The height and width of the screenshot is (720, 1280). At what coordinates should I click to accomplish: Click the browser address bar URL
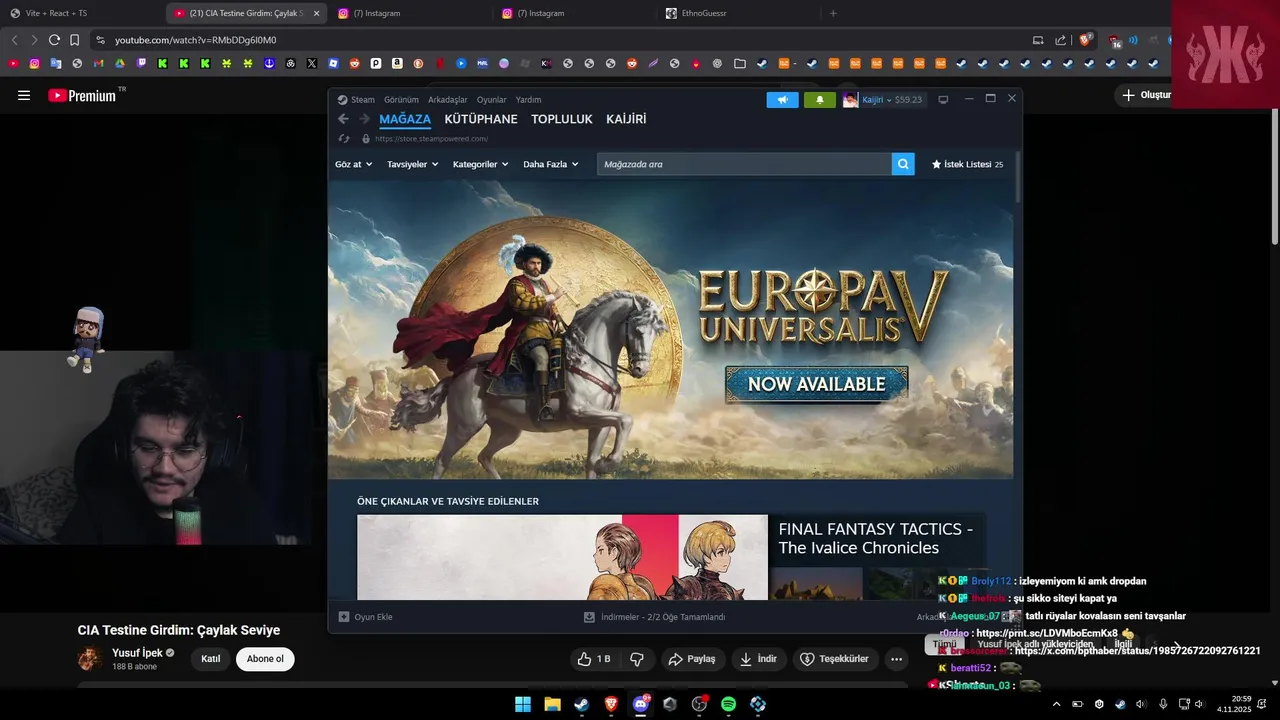point(195,40)
